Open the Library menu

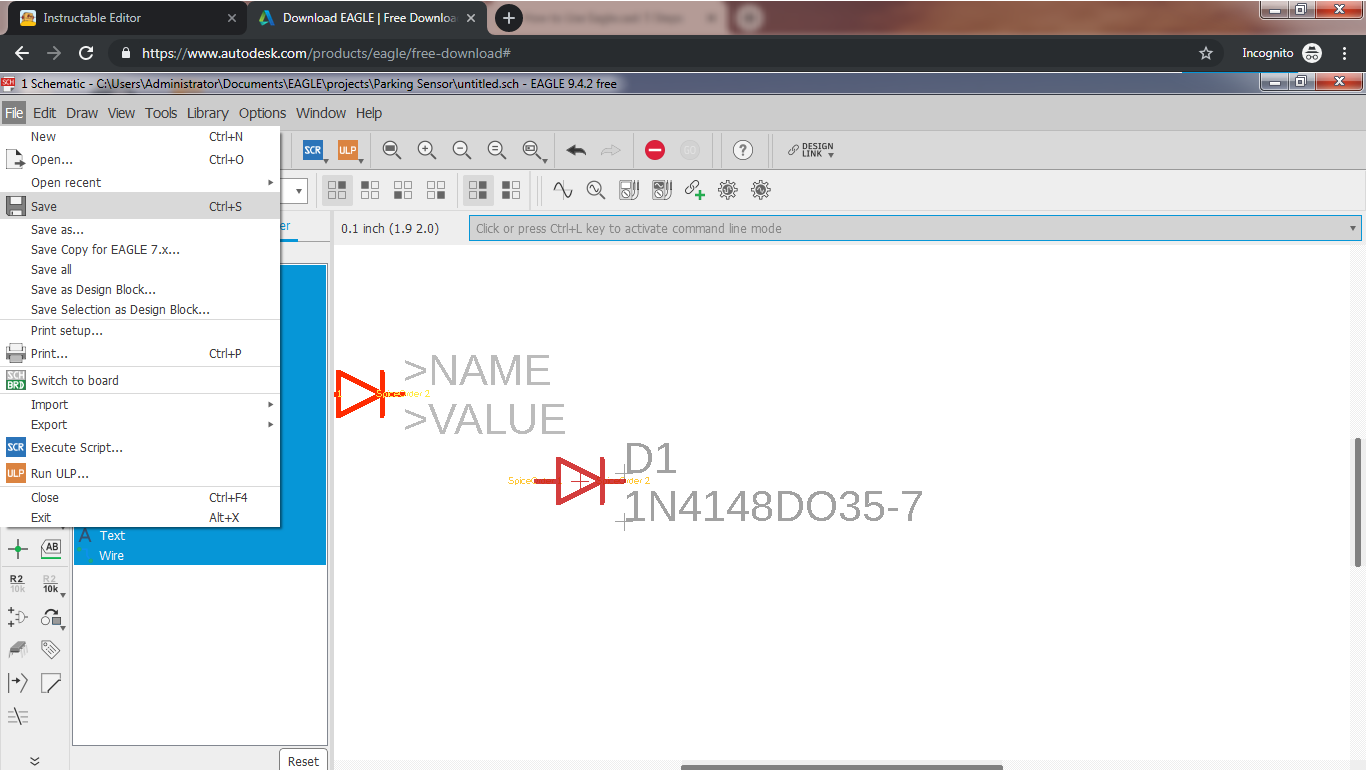(x=208, y=113)
